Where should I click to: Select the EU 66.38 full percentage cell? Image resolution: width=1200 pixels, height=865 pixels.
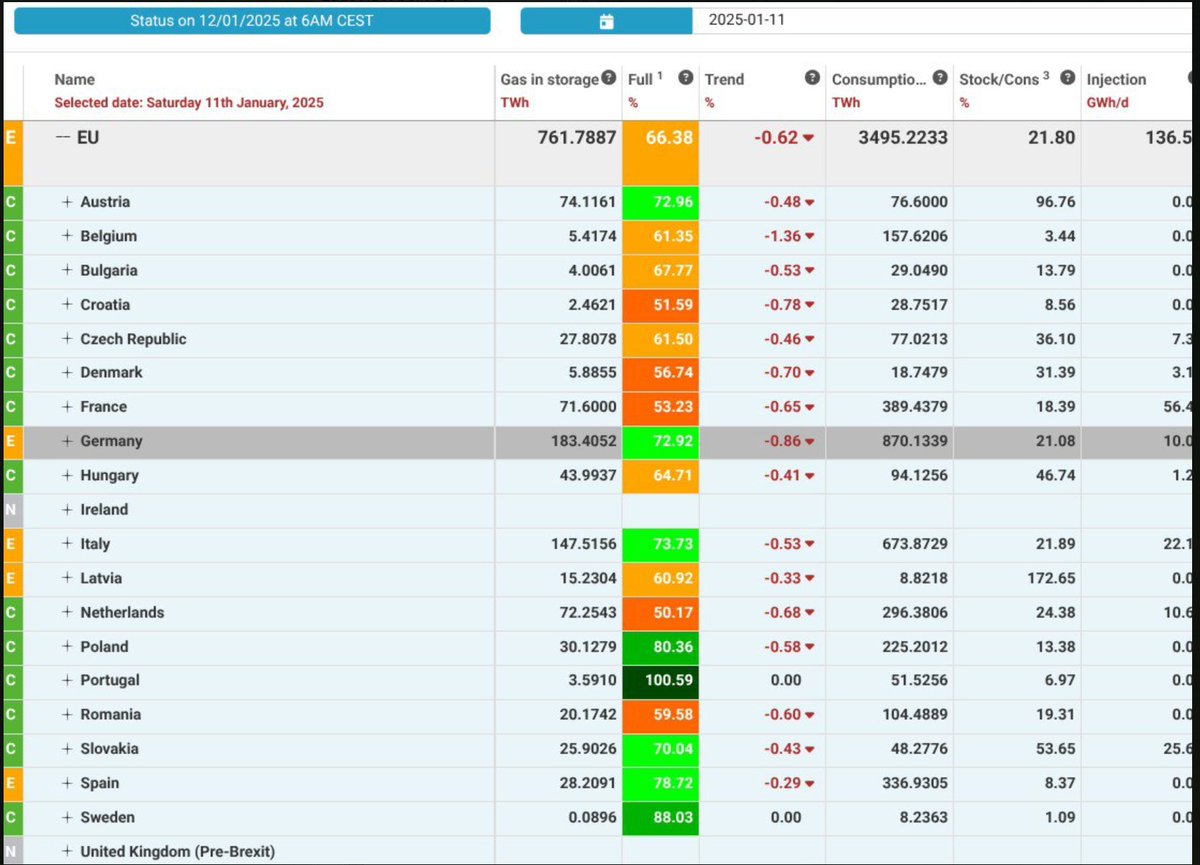(x=660, y=154)
